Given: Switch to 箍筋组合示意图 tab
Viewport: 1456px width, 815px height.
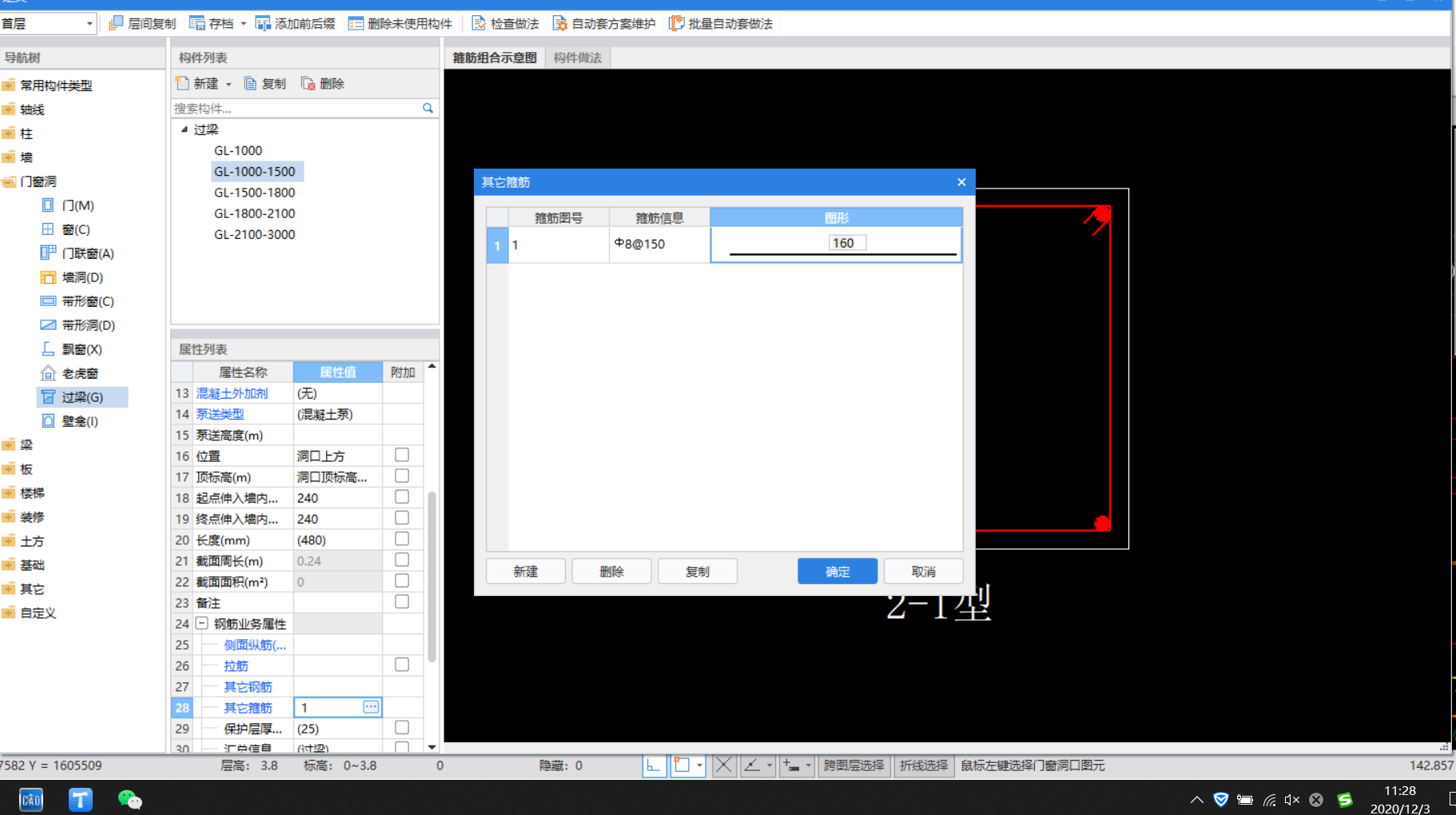Looking at the screenshot, I should pyautogui.click(x=495, y=58).
